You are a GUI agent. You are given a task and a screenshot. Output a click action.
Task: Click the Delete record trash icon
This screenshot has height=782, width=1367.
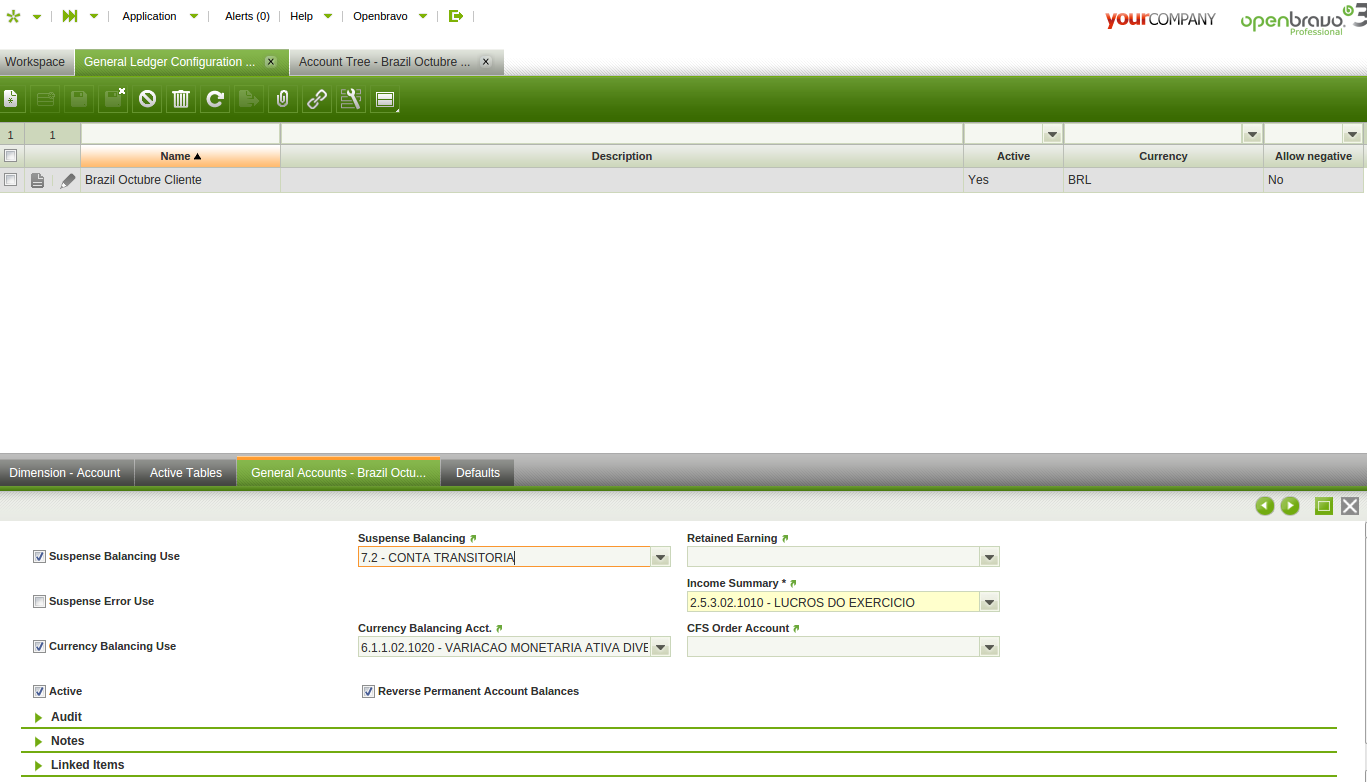click(x=181, y=99)
